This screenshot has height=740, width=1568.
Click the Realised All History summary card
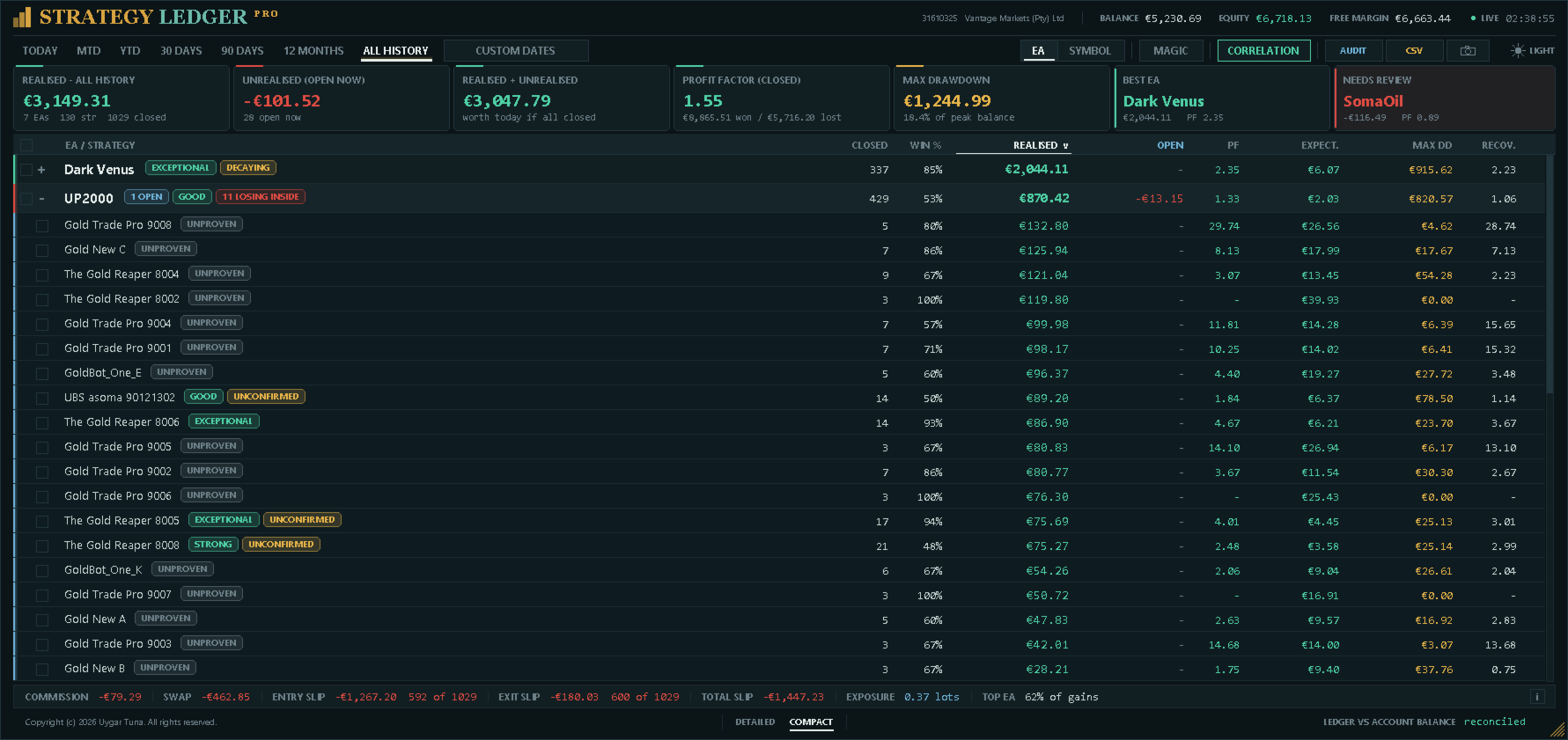click(x=121, y=99)
